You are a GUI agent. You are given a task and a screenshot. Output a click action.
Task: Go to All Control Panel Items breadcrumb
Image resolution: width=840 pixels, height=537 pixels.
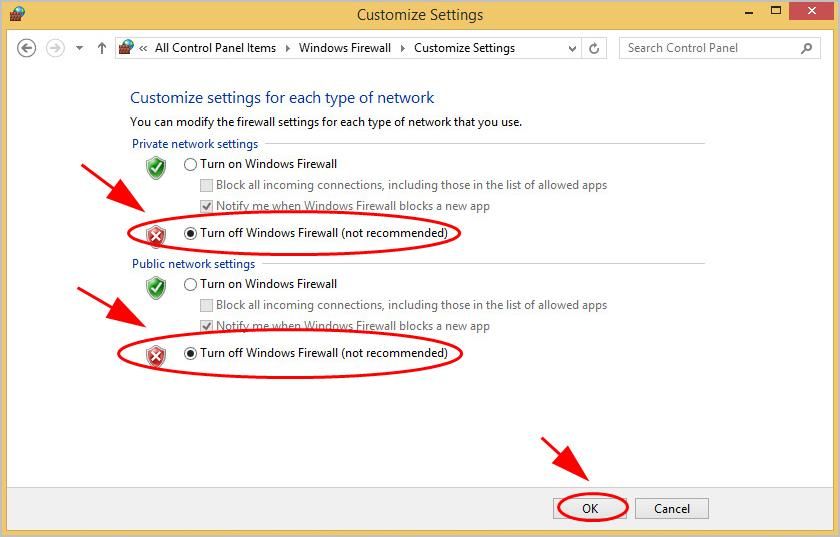(215, 48)
